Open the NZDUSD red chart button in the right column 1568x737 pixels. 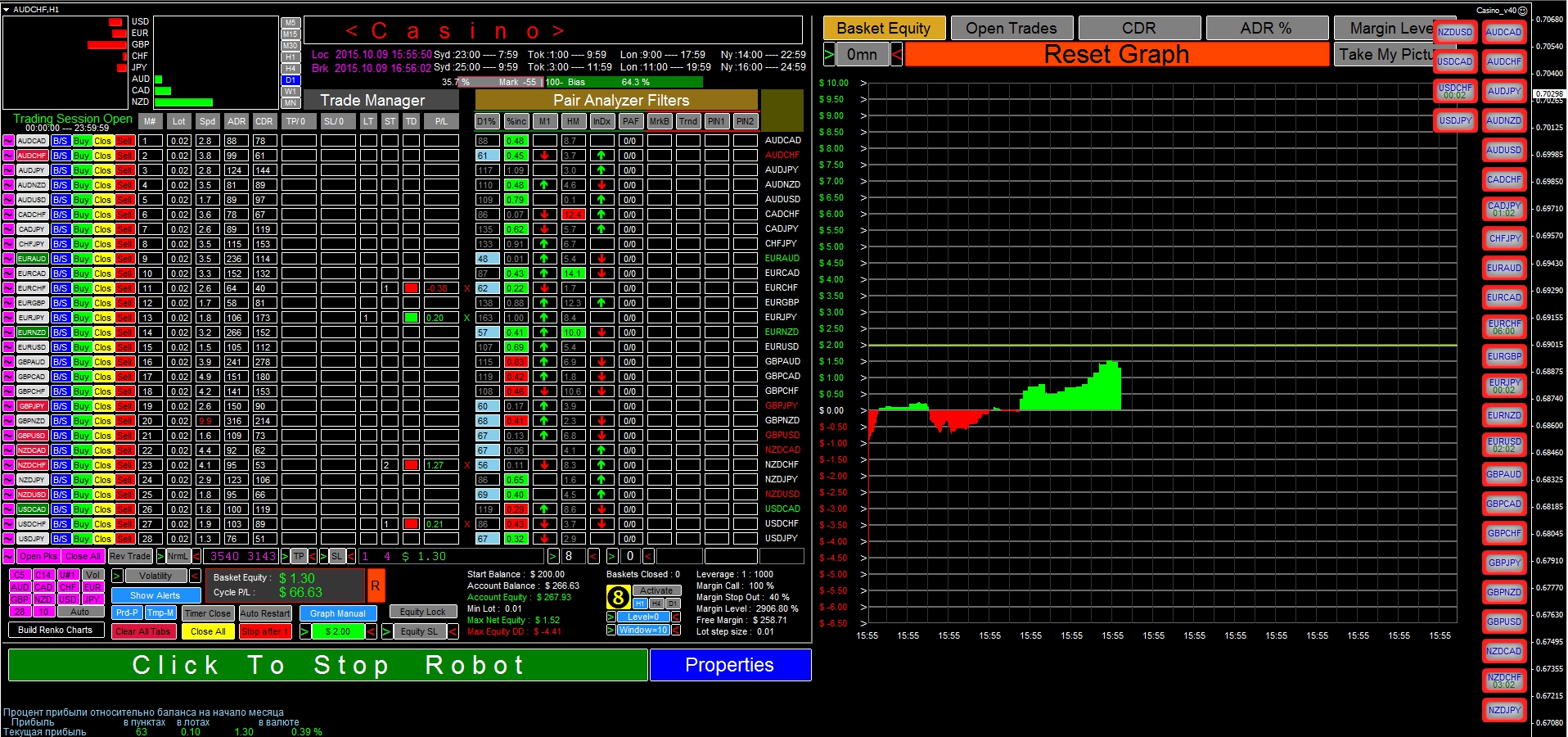(x=1455, y=32)
